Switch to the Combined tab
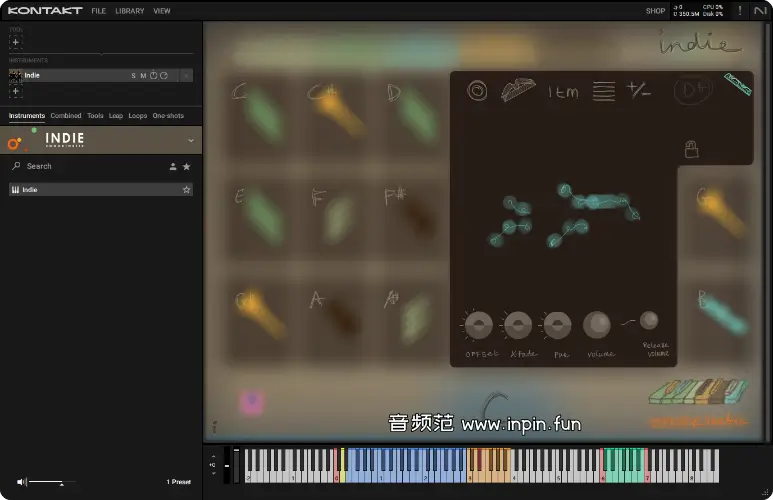 pyautogui.click(x=66, y=116)
